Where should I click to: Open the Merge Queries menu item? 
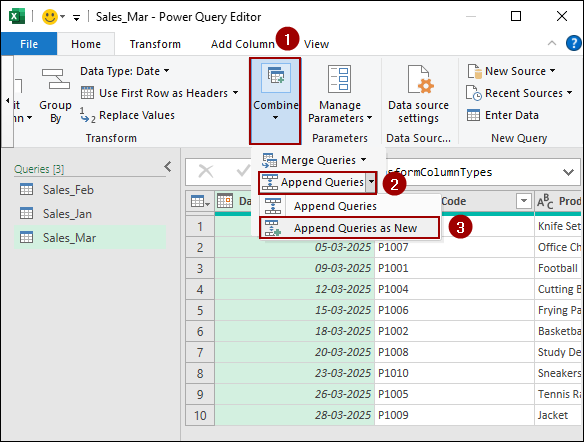tap(314, 160)
